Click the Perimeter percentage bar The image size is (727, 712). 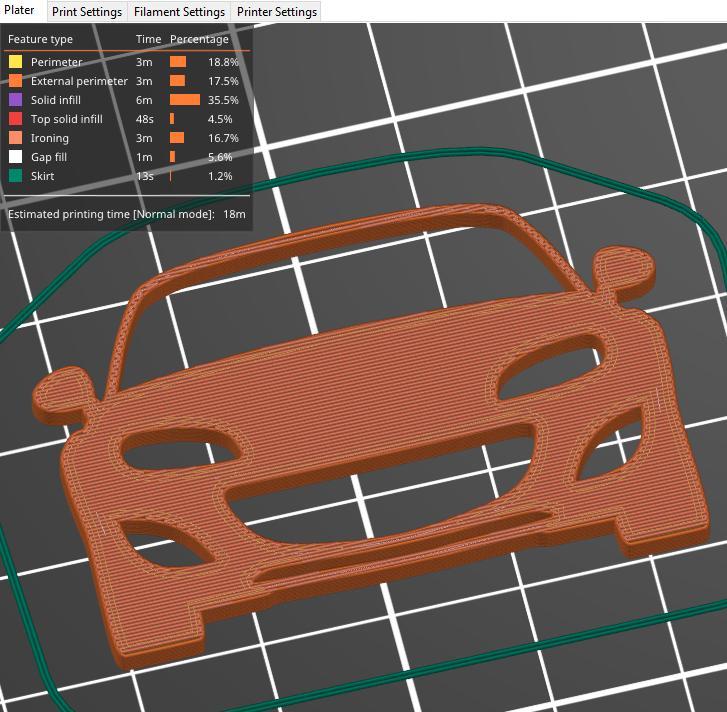click(x=178, y=62)
